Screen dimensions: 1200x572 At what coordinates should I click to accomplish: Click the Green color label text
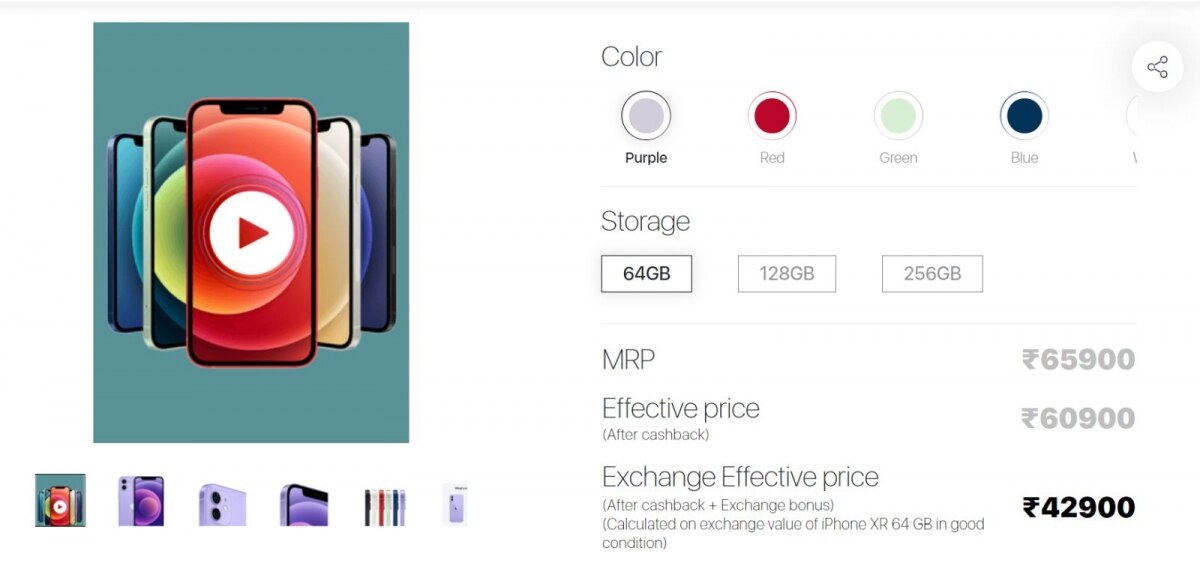[x=898, y=158]
